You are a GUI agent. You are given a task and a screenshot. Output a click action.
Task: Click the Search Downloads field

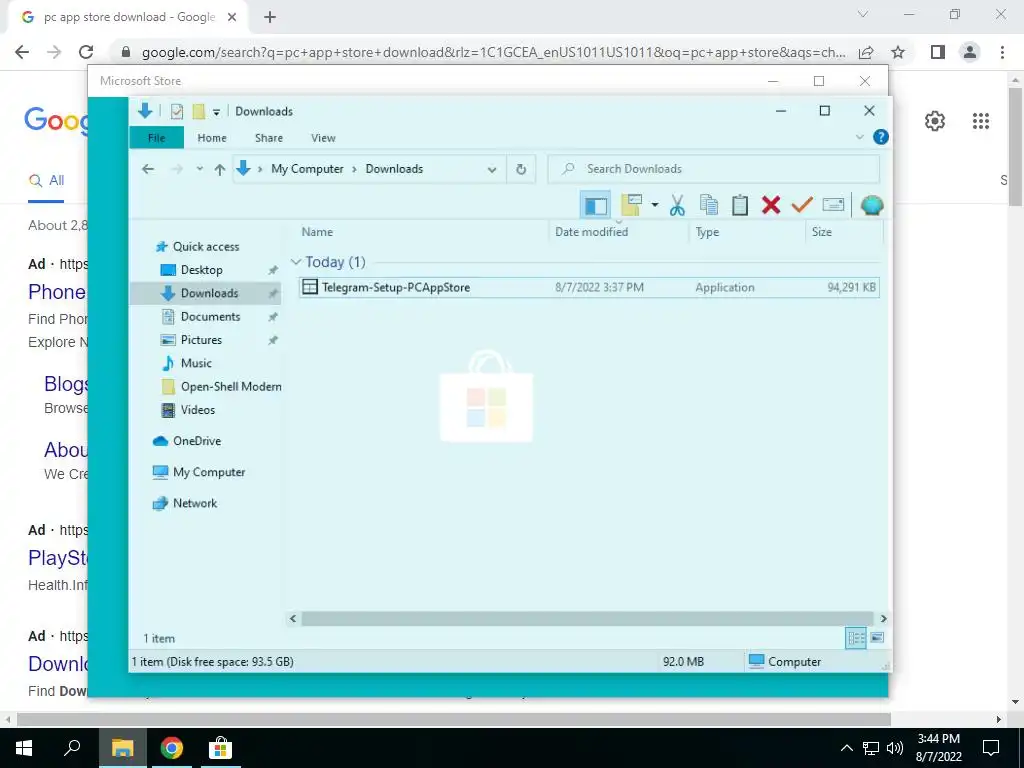pos(714,169)
